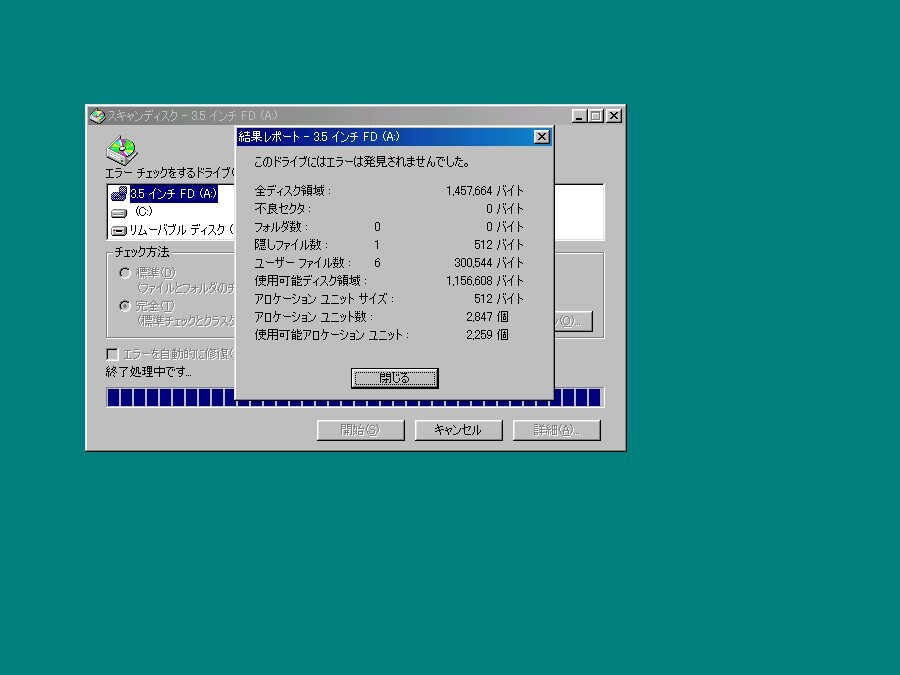Select the 完全(T) check method option

pyautogui.click(x=124, y=305)
